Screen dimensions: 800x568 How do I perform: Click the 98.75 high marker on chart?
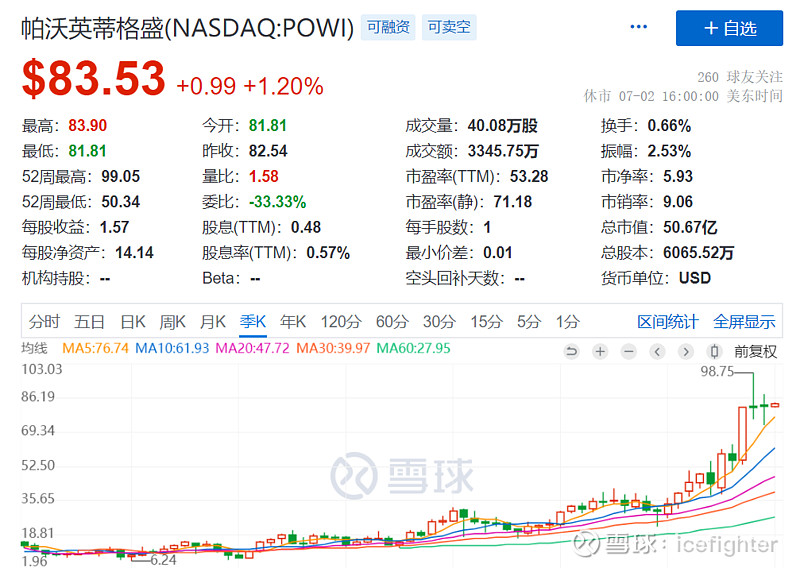[717, 372]
